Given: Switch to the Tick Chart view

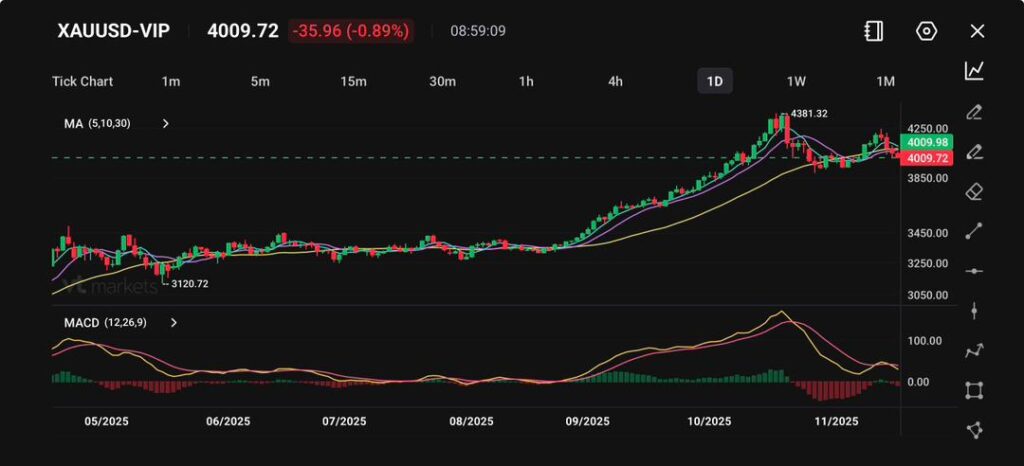Looking at the screenshot, I should (x=82, y=81).
